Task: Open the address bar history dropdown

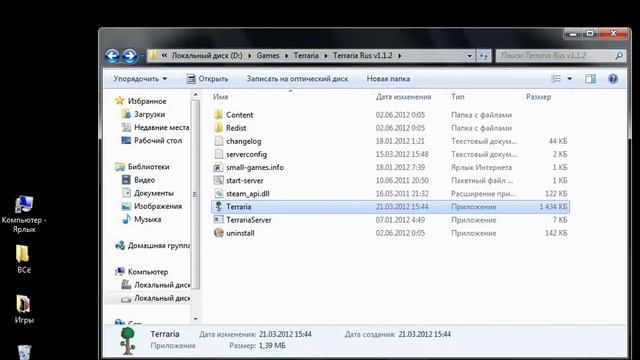Action: tap(469, 56)
